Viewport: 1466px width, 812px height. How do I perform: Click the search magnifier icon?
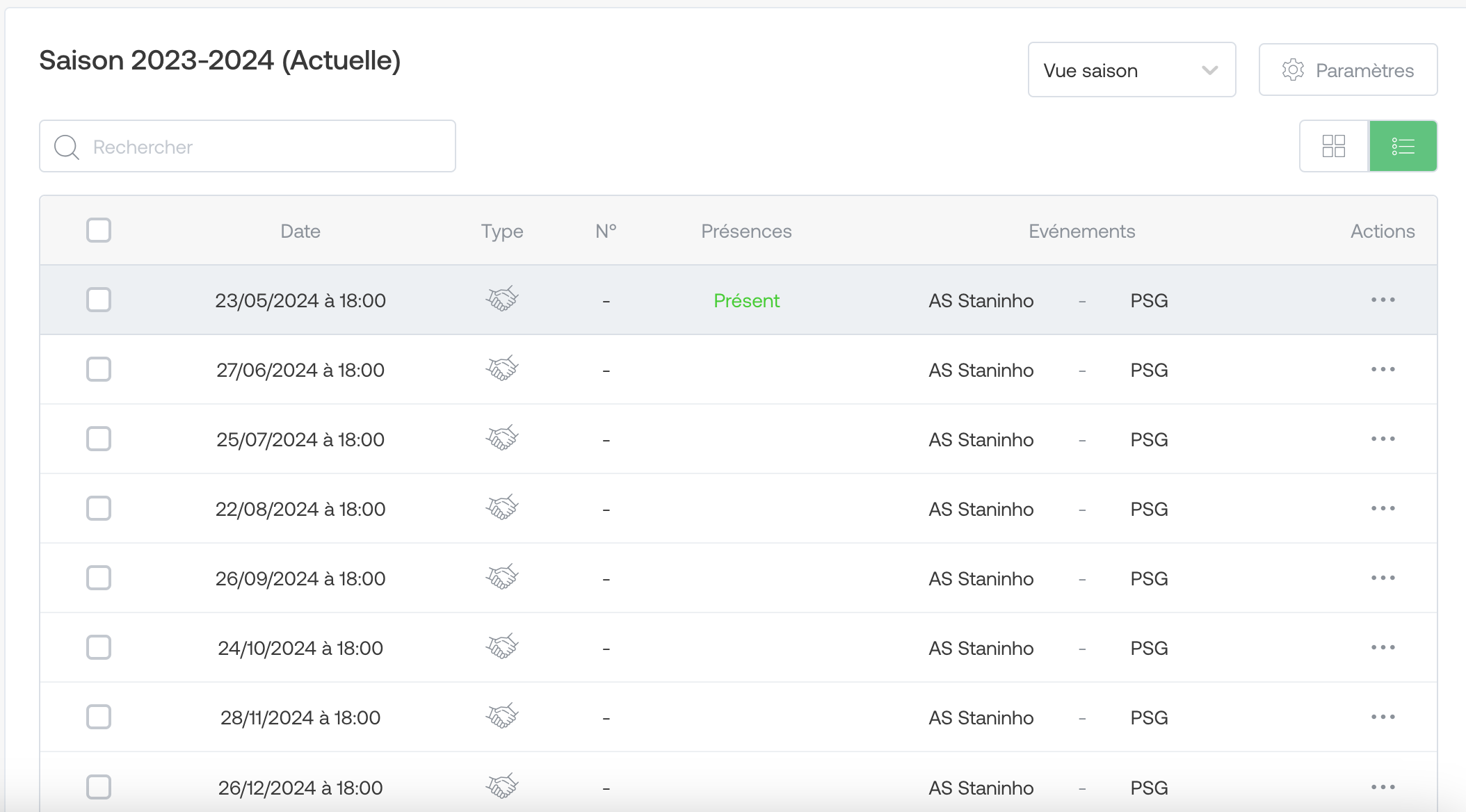click(x=67, y=147)
